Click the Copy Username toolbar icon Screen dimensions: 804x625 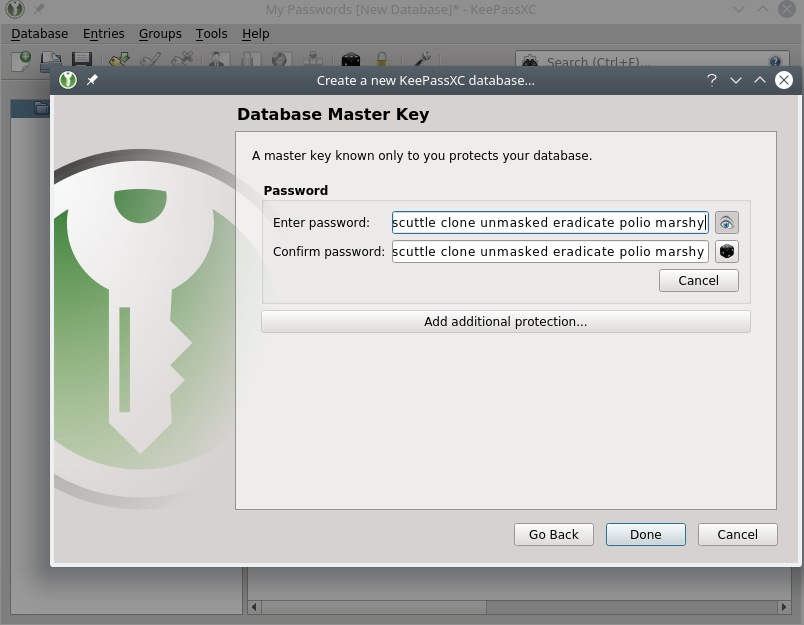point(219,61)
